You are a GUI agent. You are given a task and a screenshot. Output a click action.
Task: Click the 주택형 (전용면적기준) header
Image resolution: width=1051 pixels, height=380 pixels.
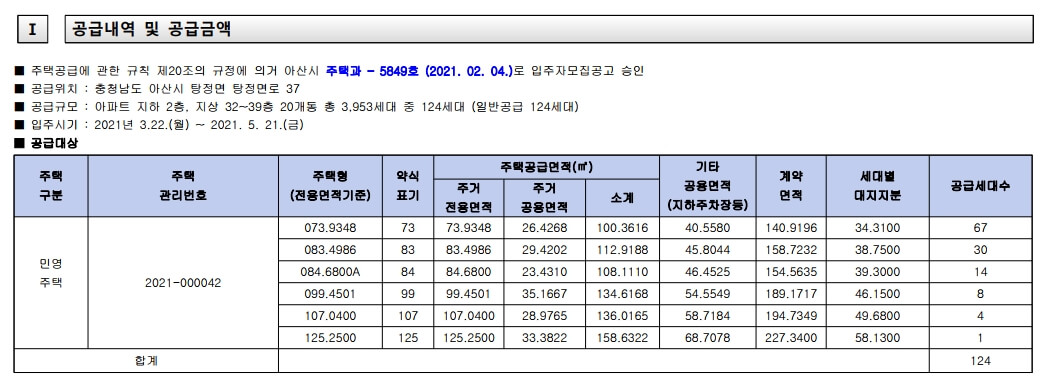click(330, 186)
